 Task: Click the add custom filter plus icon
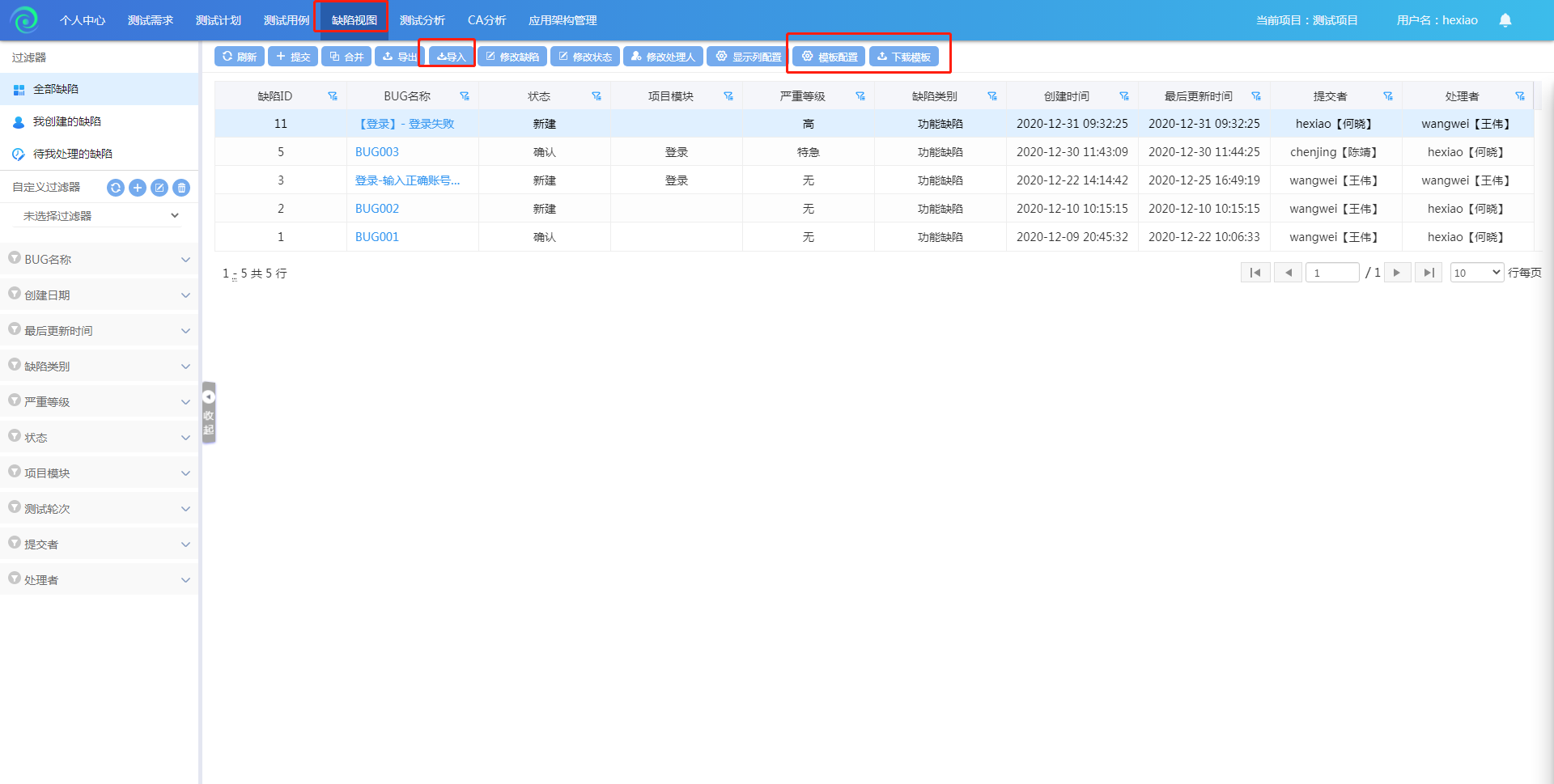tap(138, 188)
